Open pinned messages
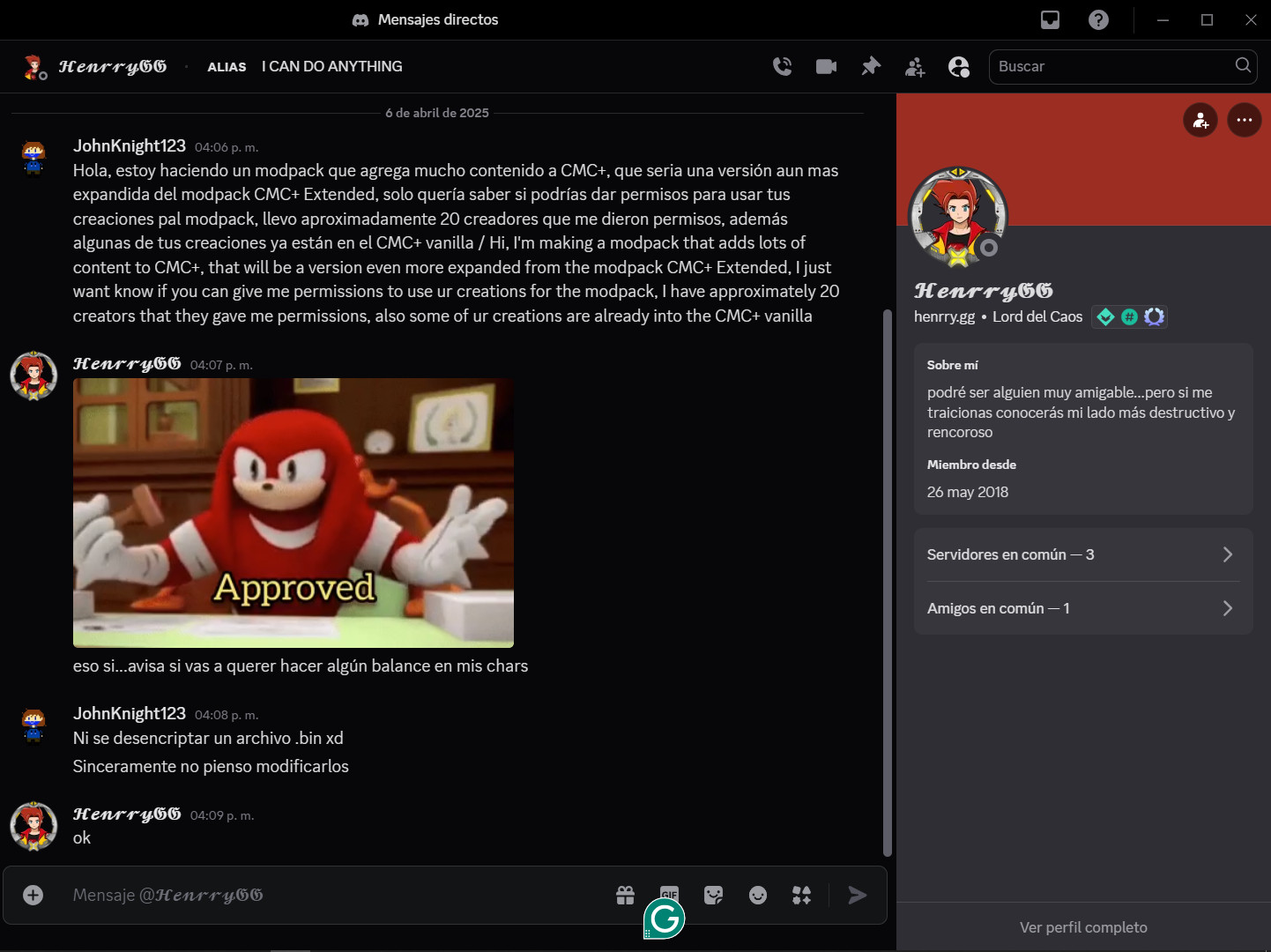Screen dimensions: 1271x952 tap(871, 67)
